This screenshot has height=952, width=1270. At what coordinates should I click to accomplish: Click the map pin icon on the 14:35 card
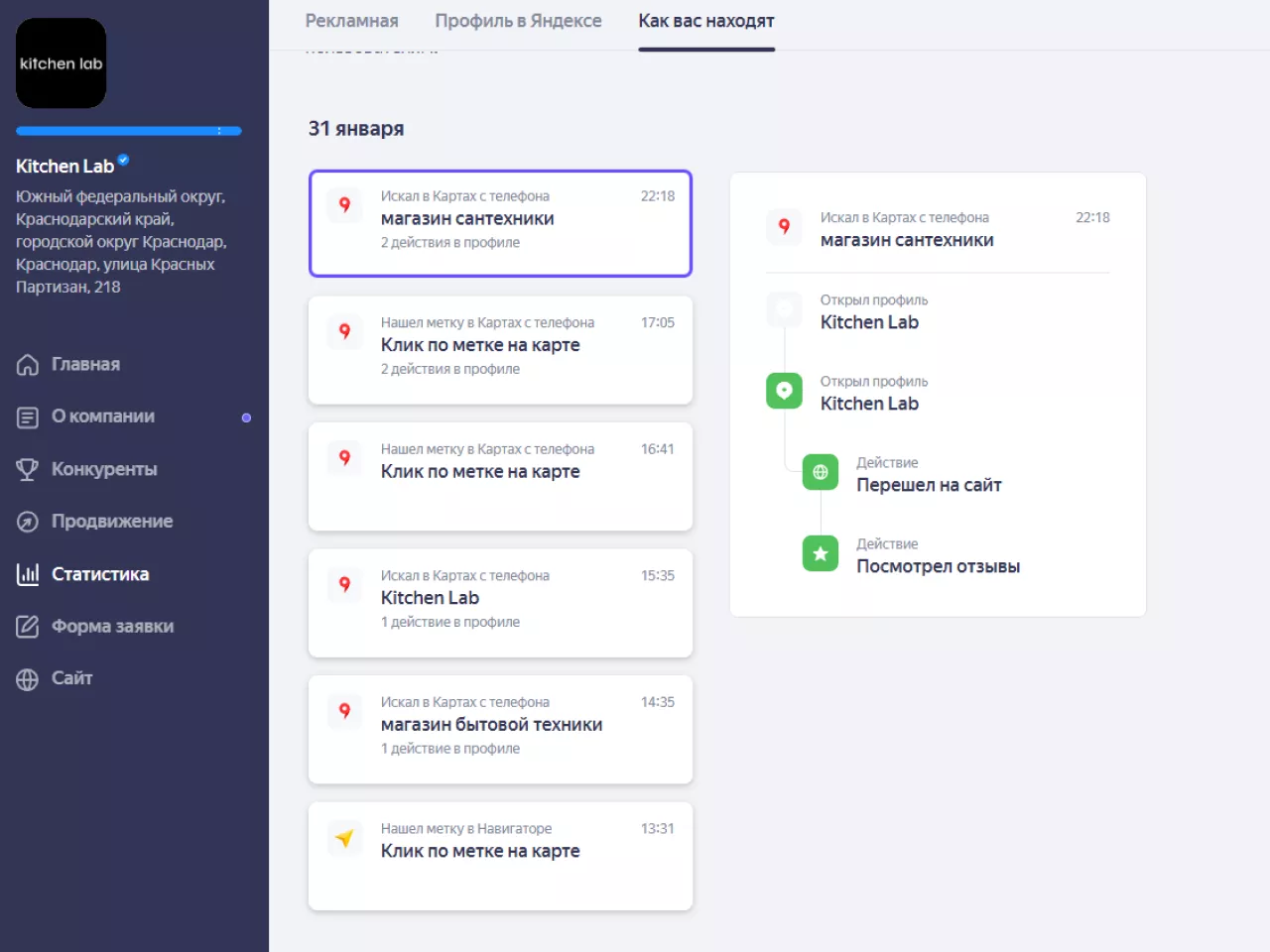(344, 711)
